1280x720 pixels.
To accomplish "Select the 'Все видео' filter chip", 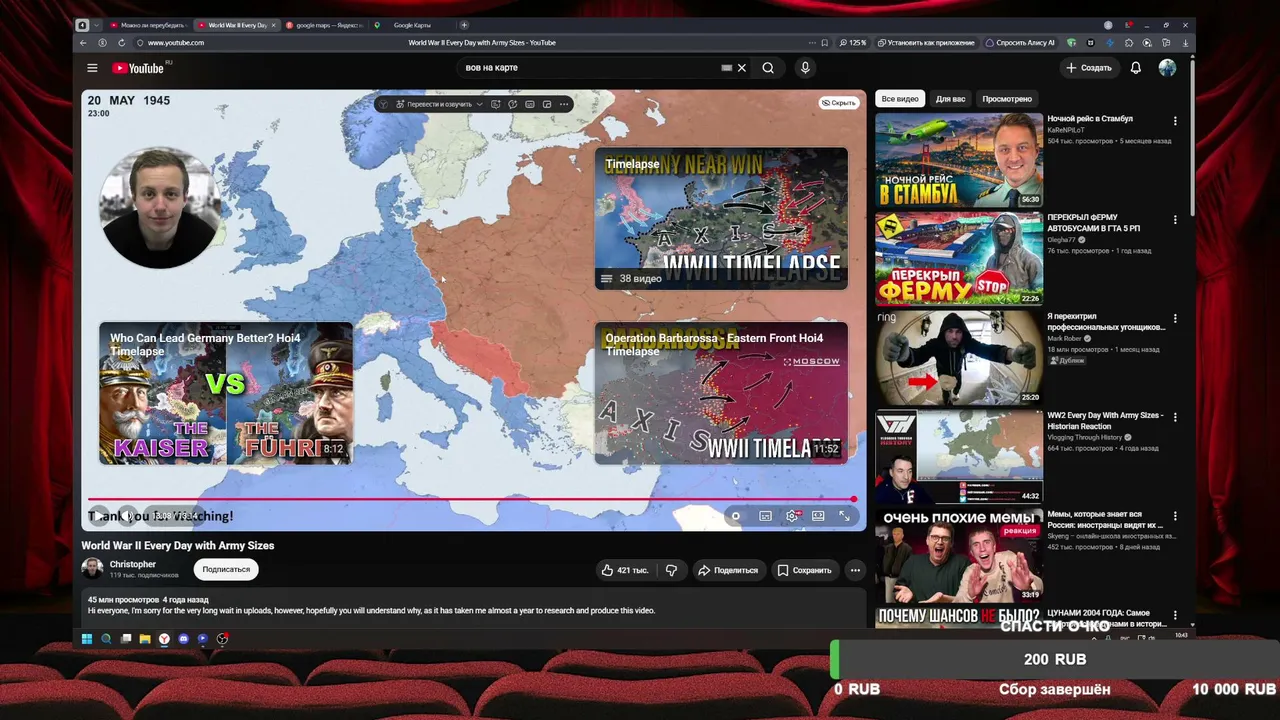I will click(900, 99).
